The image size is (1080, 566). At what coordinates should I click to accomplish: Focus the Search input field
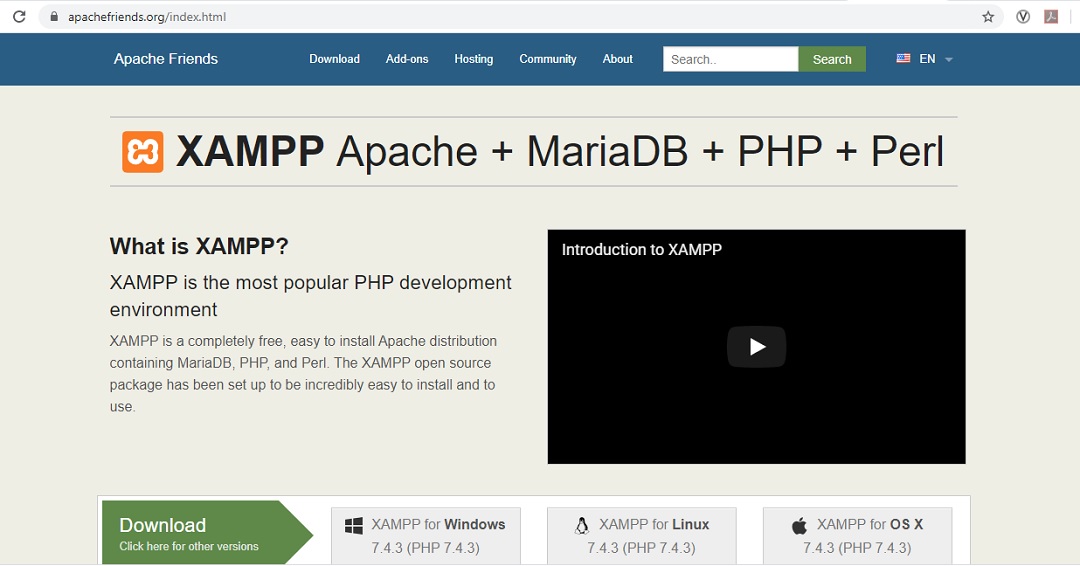[731, 59]
